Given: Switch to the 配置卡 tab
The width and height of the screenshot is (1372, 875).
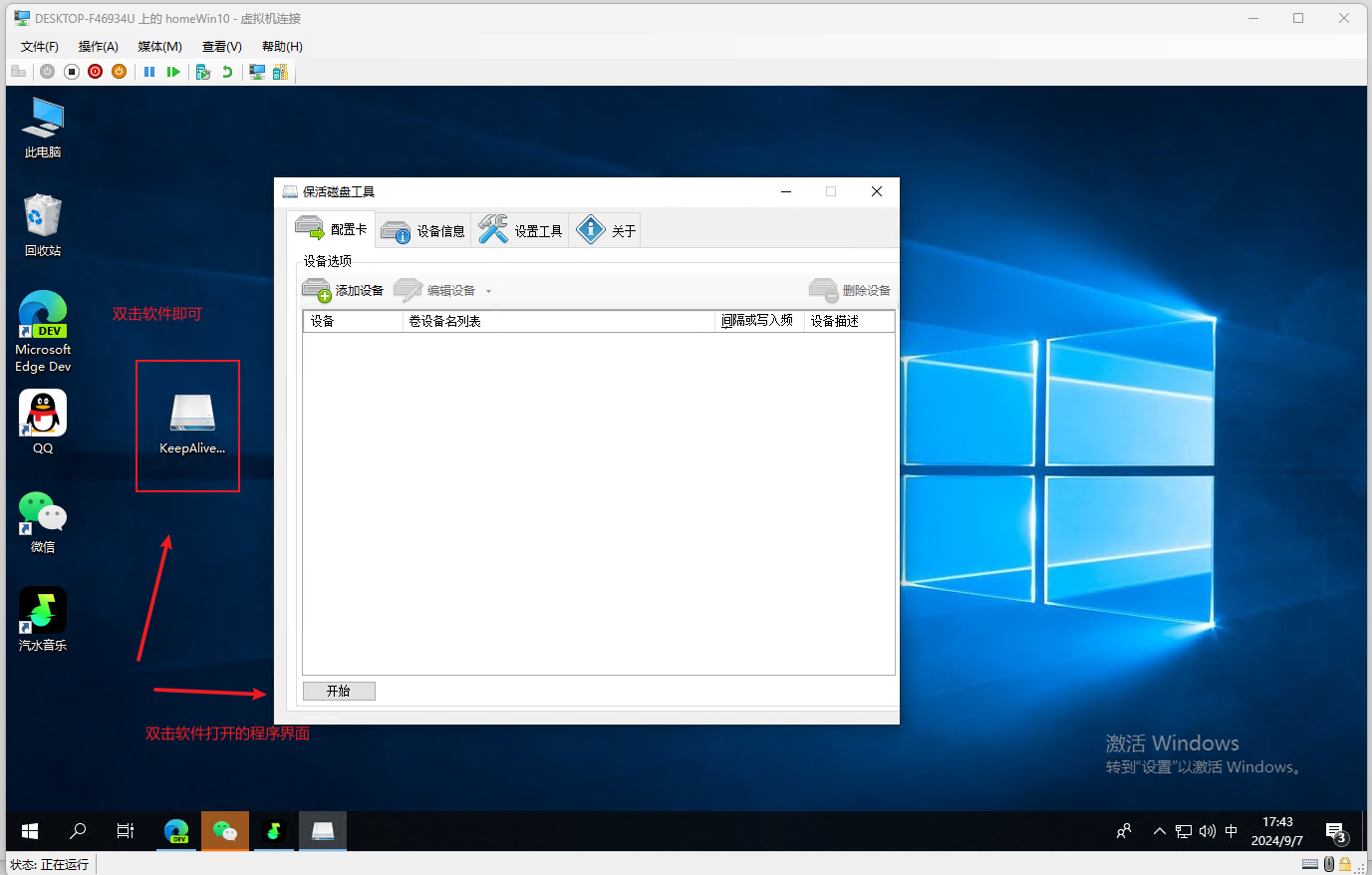Looking at the screenshot, I should 331,229.
